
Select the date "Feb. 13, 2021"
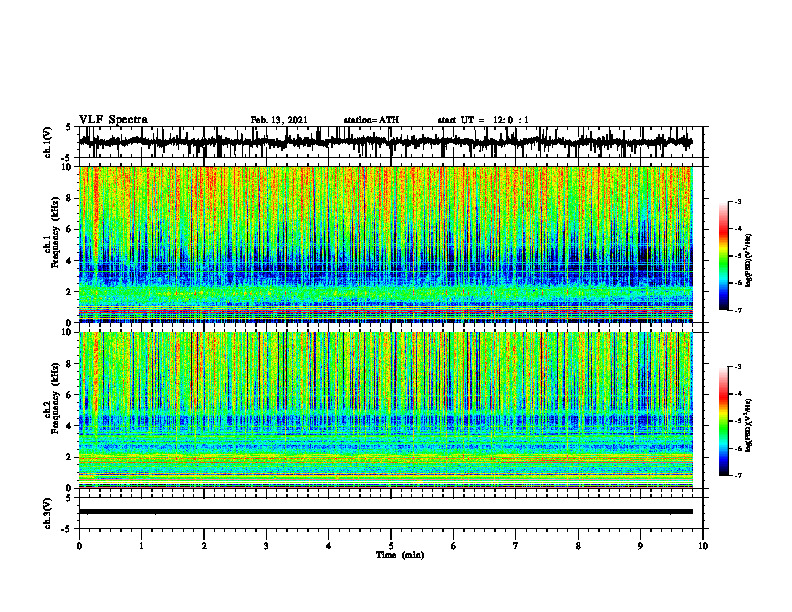click(x=279, y=120)
